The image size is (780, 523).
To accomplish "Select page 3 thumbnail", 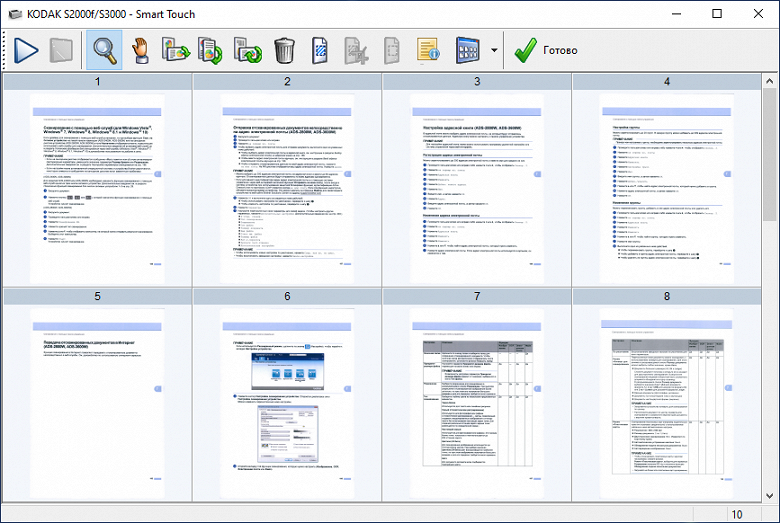I will [x=477, y=188].
